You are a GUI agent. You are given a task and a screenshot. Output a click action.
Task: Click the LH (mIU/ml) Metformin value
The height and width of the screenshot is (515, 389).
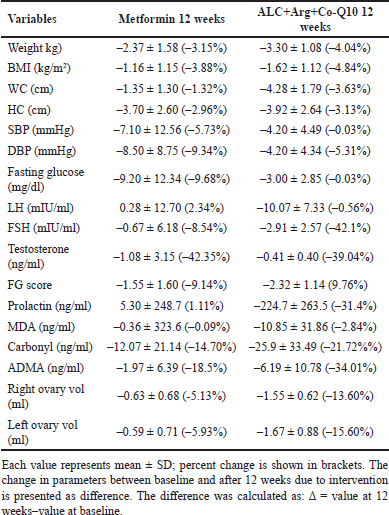(x=171, y=208)
